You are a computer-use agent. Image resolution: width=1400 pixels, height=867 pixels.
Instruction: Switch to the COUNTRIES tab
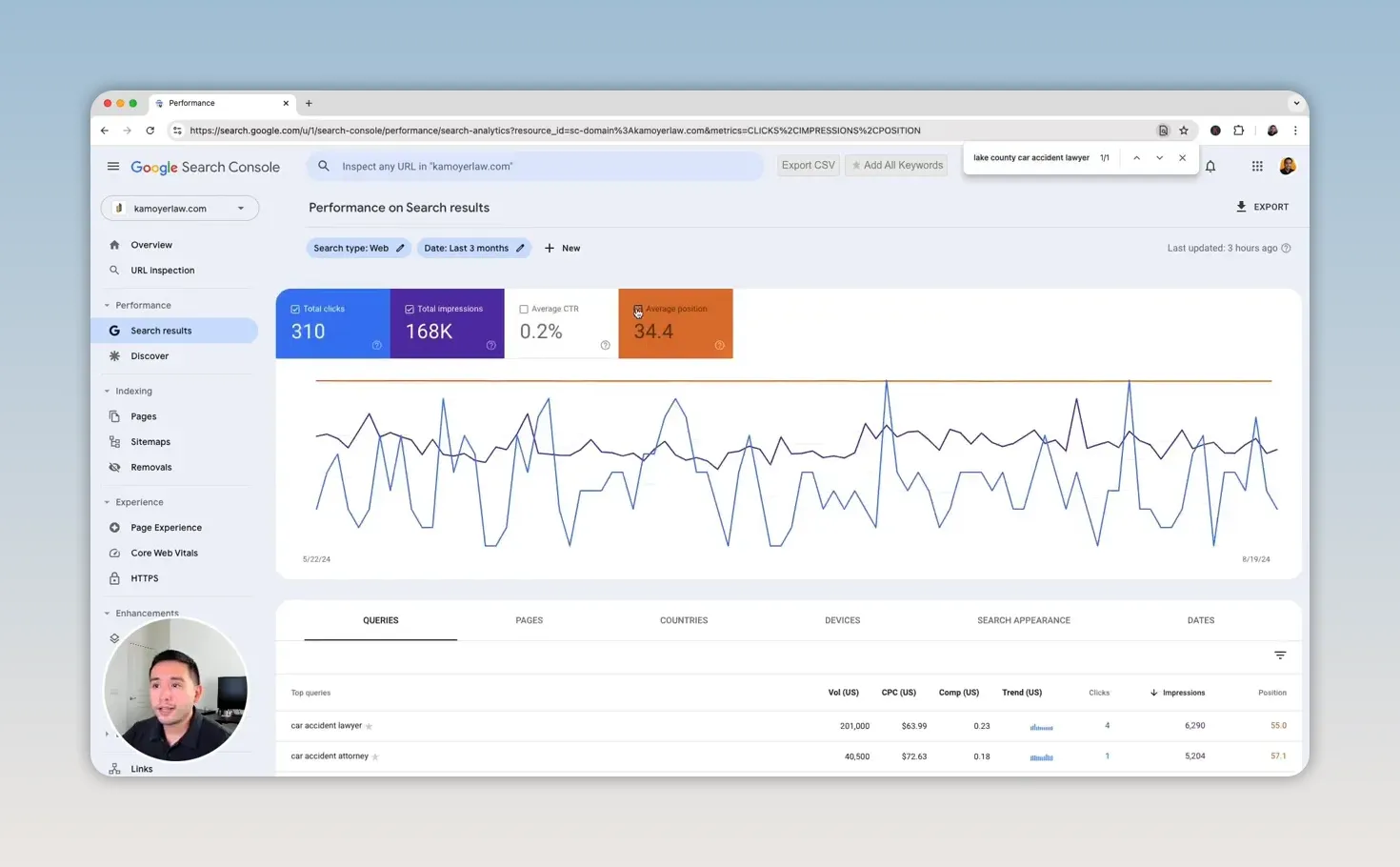point(684,621)
